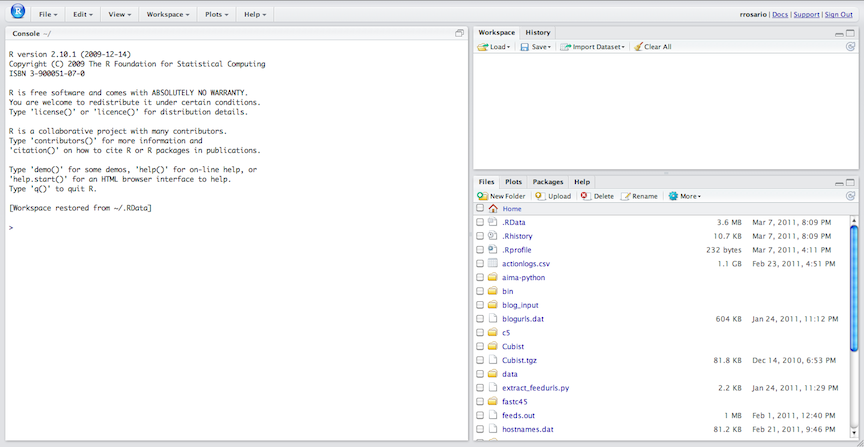Open the Plots menu dropdown
Viewport: 864px width, 447px height.
[217, 14]
